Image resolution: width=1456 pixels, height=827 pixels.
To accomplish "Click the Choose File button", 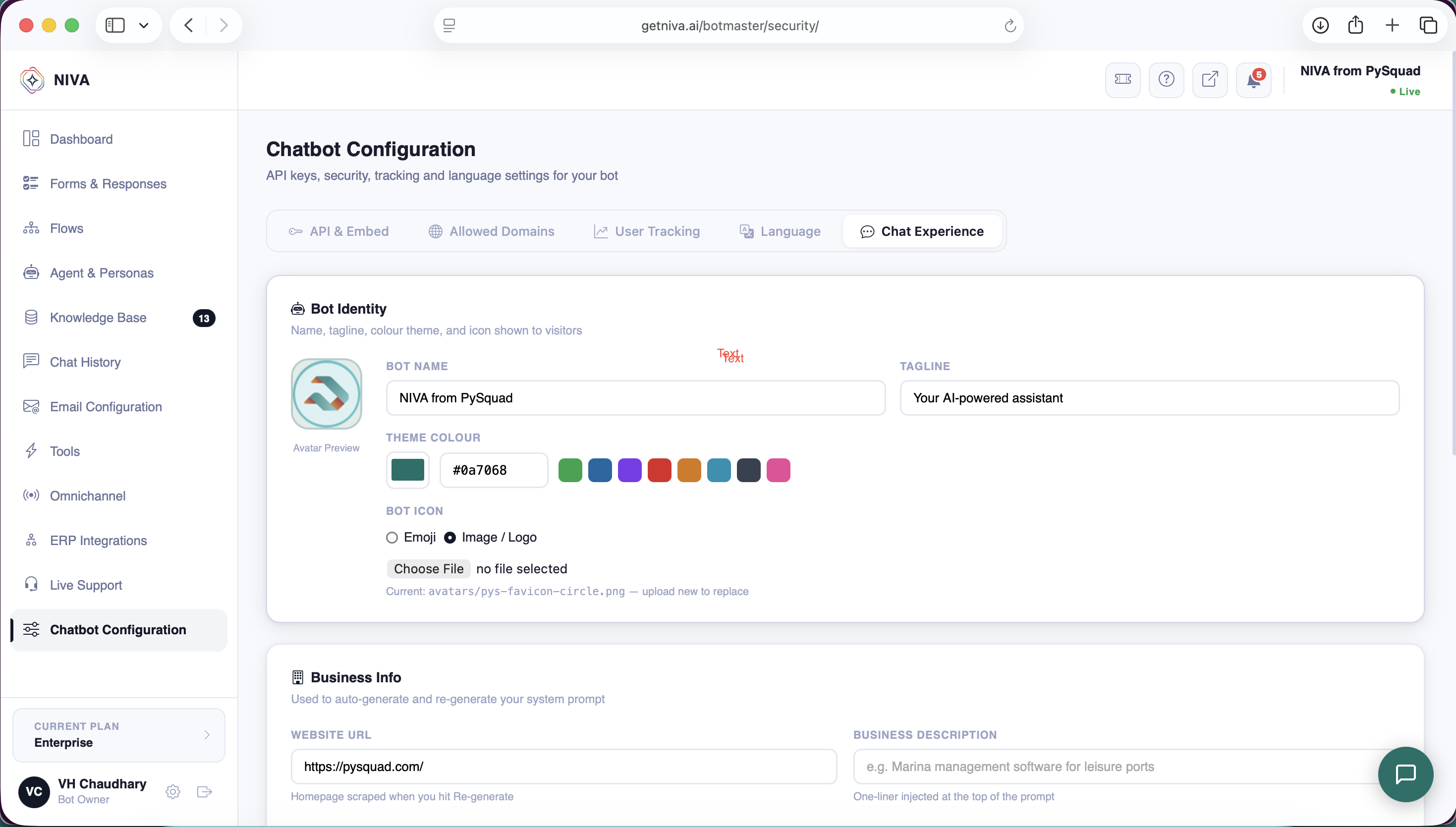I will pos(428,568).
